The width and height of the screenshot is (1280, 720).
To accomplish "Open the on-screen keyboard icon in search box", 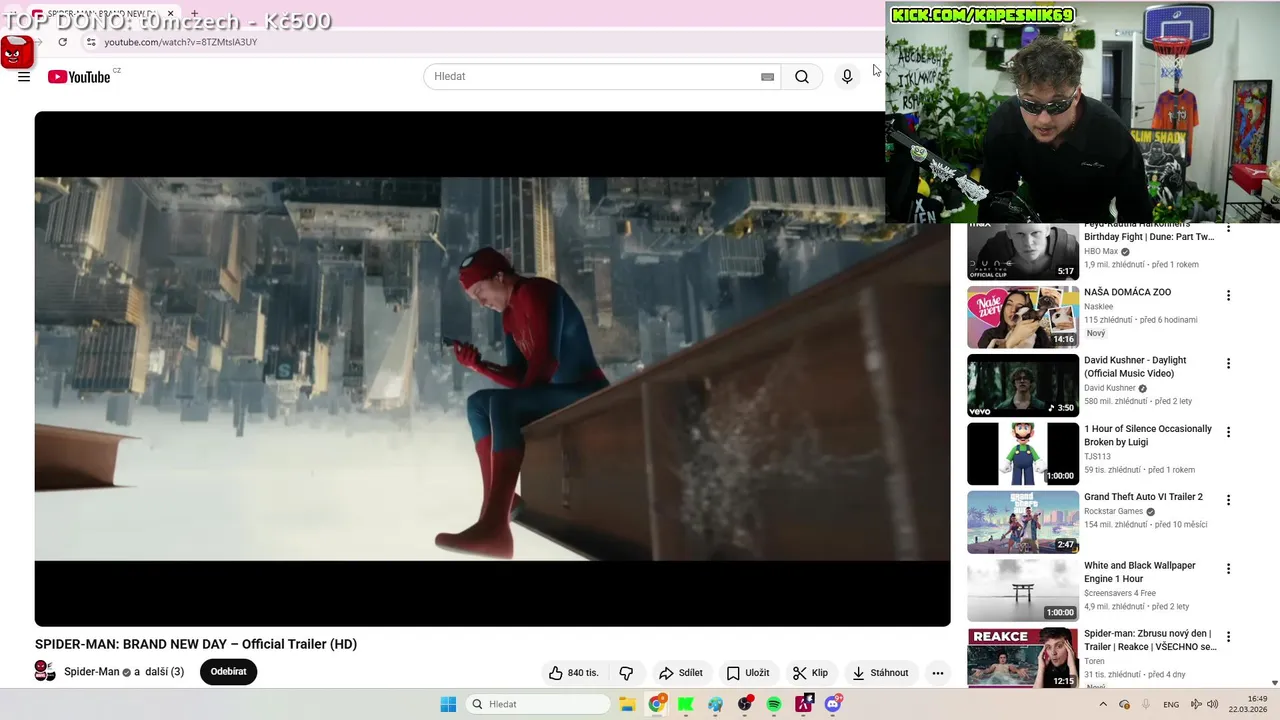I will tap(767, 77).
